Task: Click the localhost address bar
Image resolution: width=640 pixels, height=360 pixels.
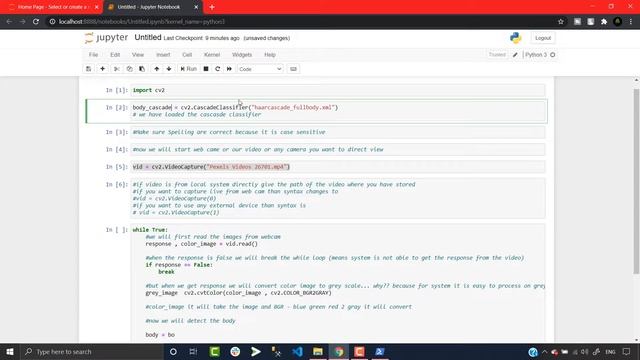Action: 302,22
